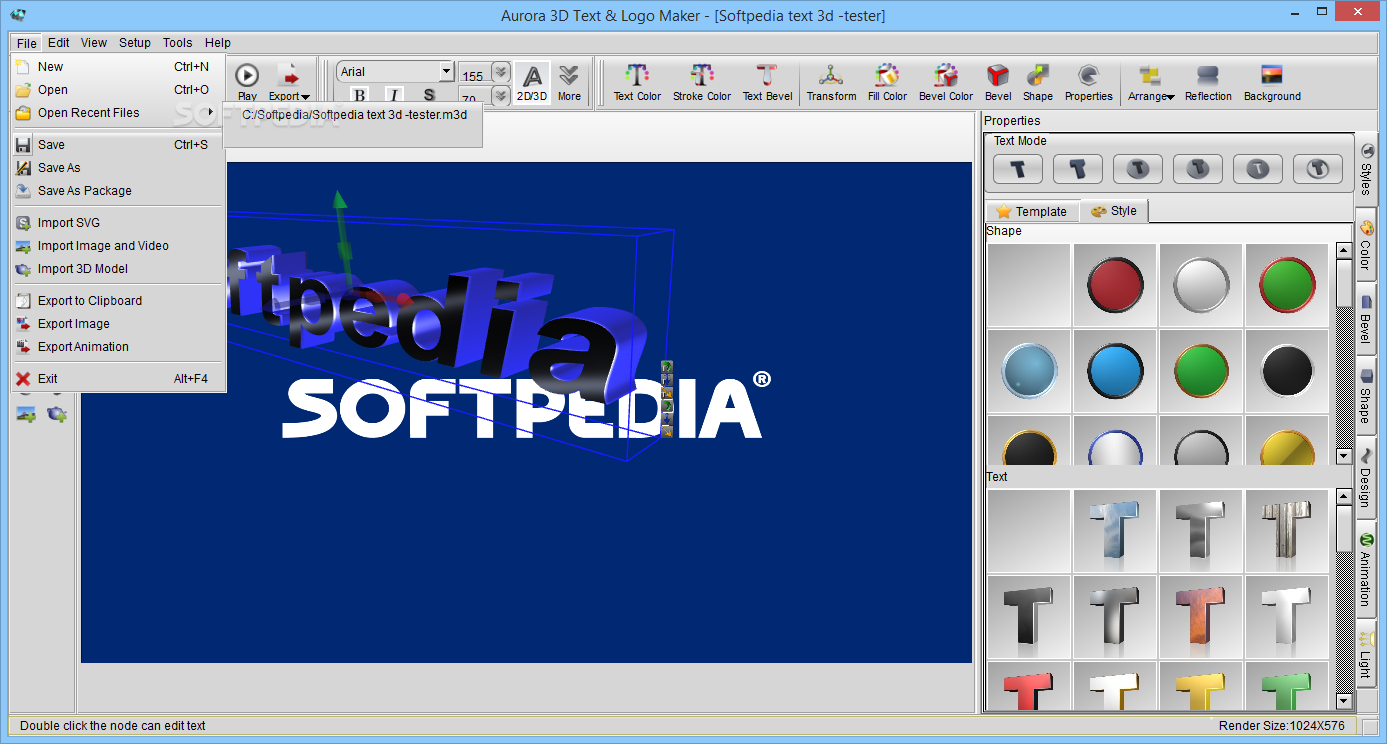Toggle the 2D/3D text mode
The height and width of the screenshot is (744, 1387).
point(532,82)
